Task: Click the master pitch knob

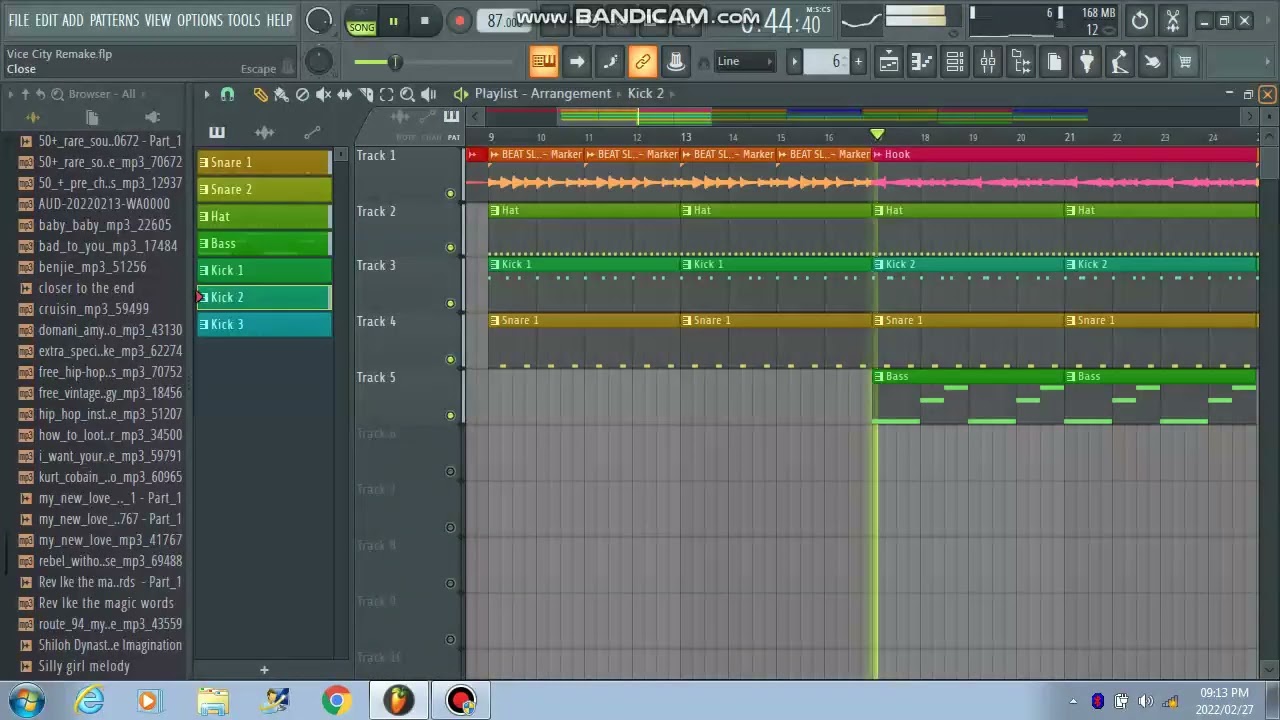Action: click(318, 62)
